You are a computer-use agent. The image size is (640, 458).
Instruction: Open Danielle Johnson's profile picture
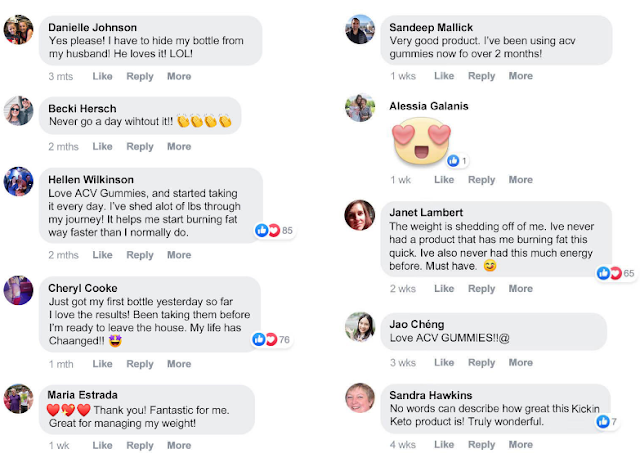18,30
